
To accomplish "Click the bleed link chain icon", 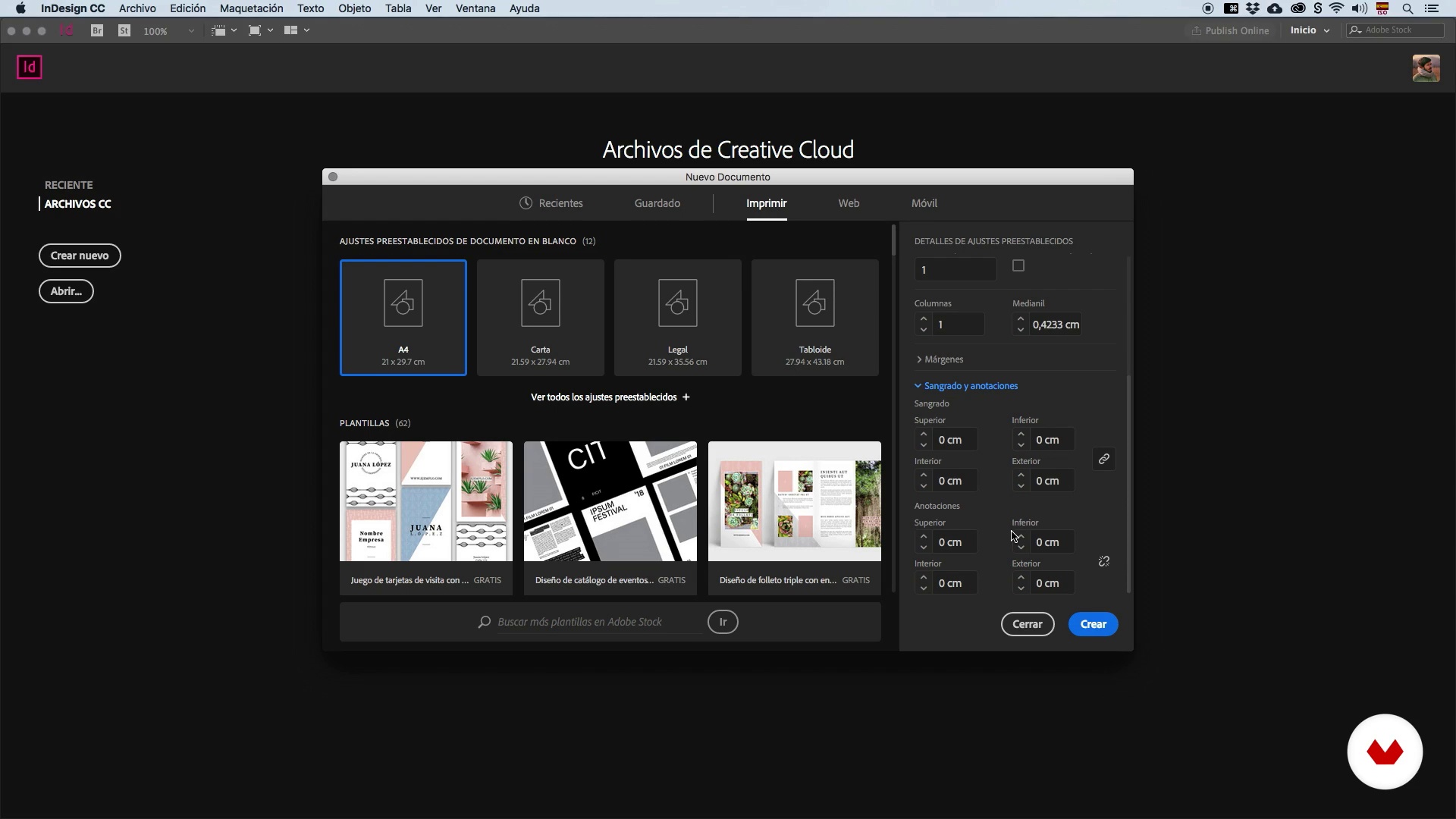I will point(1104,460).
